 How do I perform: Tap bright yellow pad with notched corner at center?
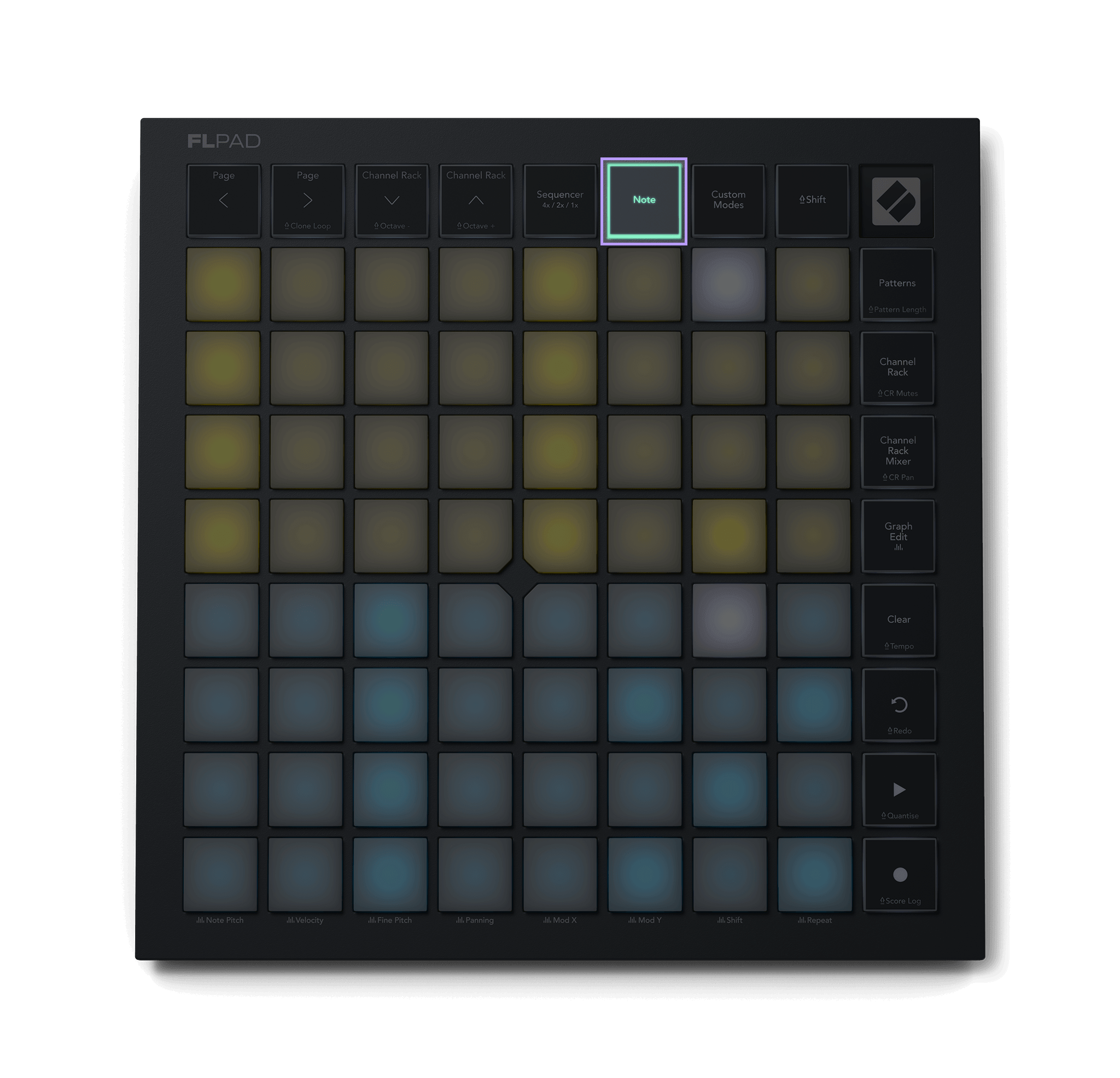pos(561,536)
